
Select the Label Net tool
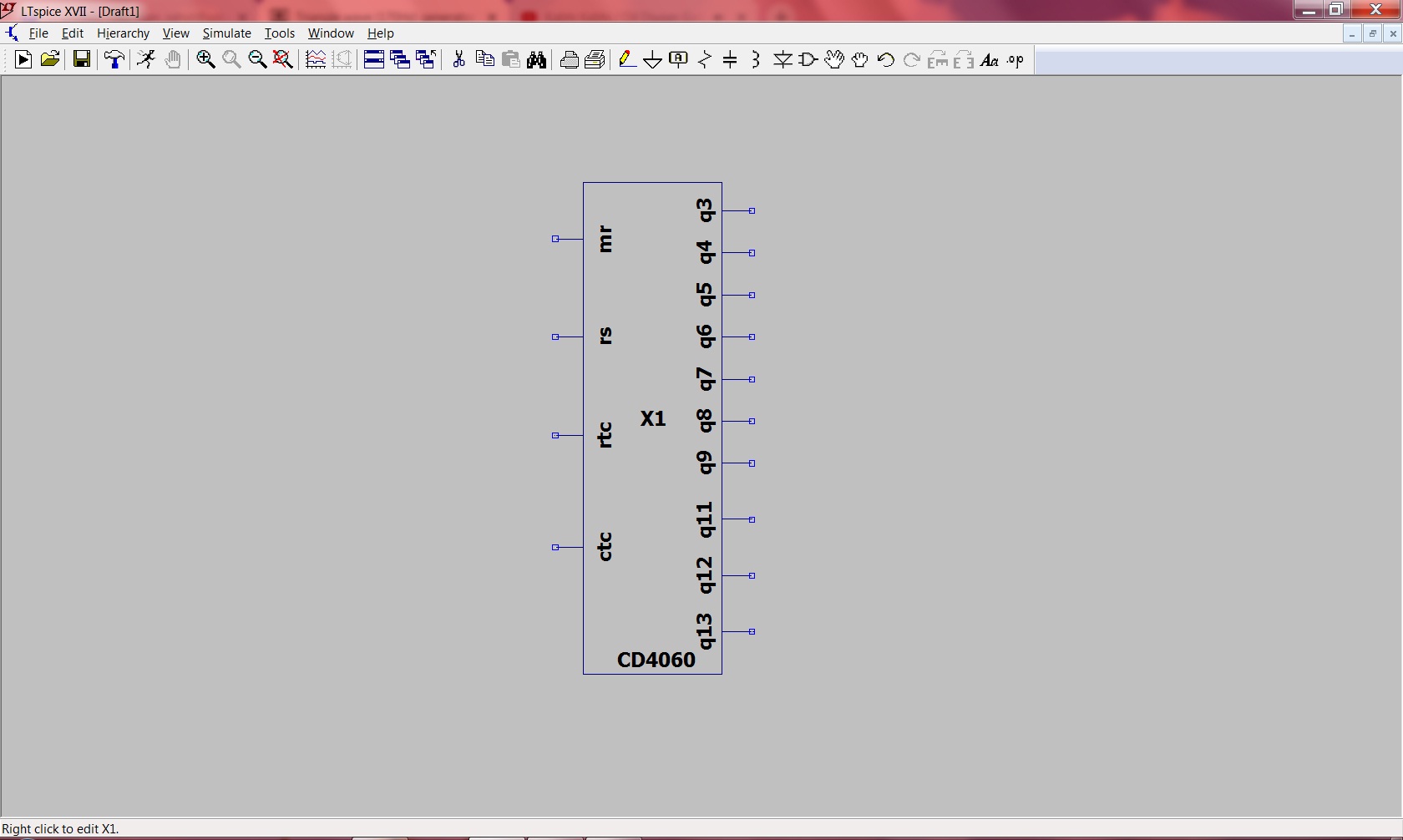tap(679, 59)
